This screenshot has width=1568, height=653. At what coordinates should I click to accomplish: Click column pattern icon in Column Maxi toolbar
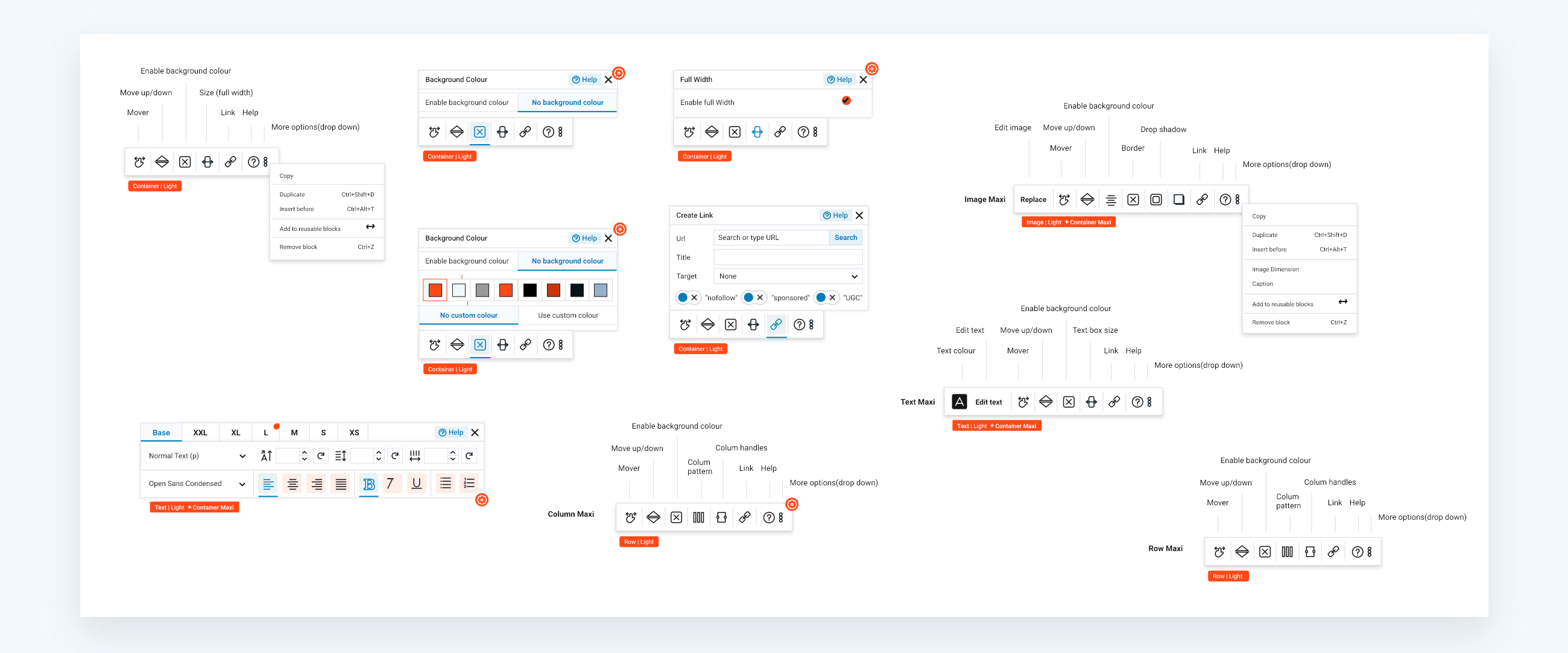click(699, 517)
